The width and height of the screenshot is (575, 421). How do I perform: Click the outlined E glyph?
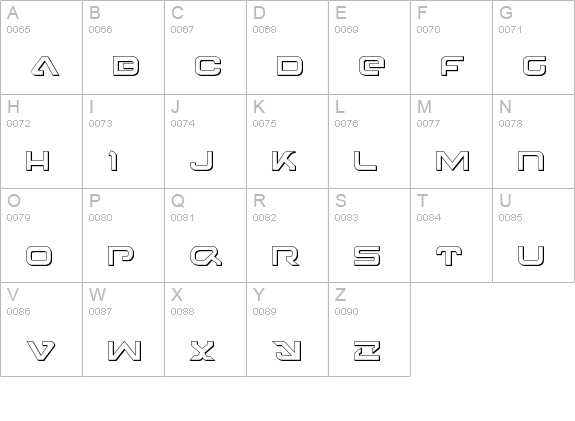click(372, 66)
